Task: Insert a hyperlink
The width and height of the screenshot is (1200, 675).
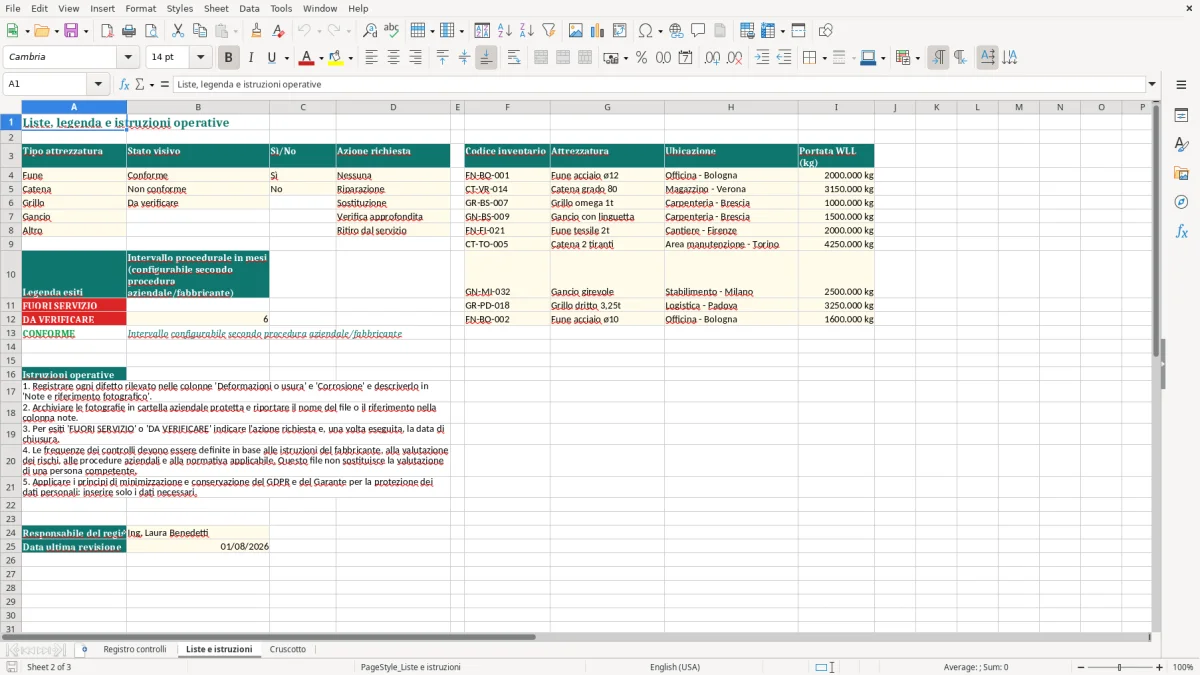Action: (x=676, y=31)
